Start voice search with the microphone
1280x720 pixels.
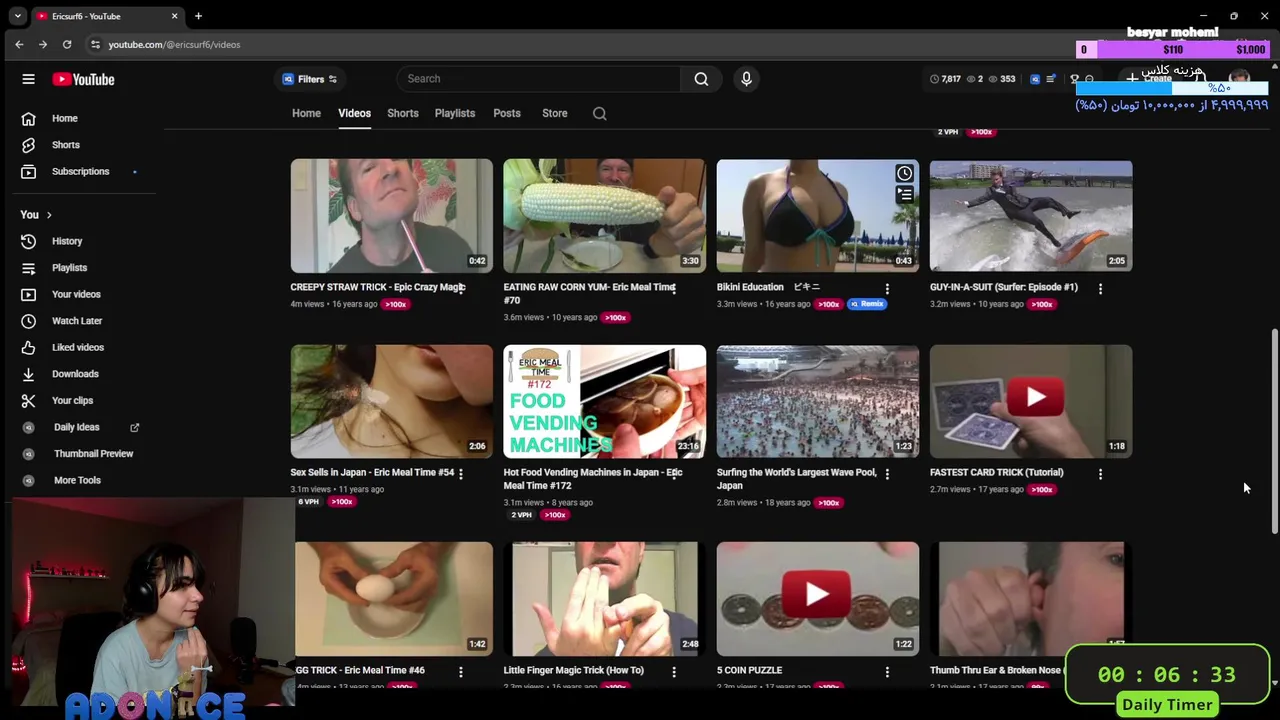tap(746, 79)
